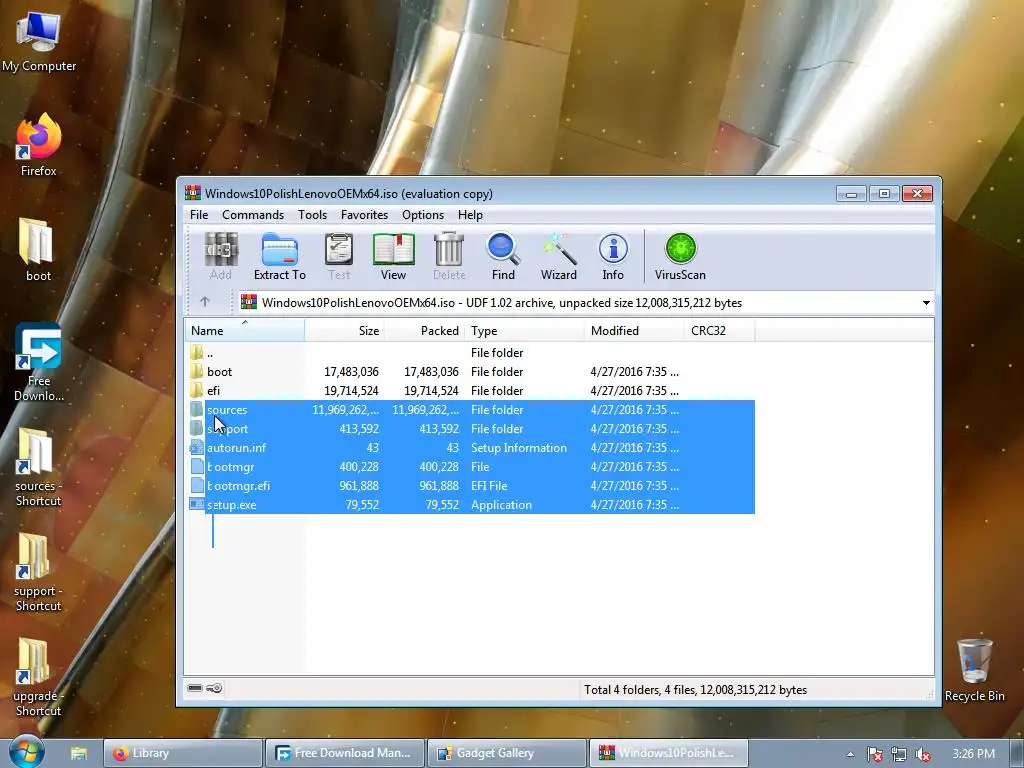1024x768 pixels.
Task: Go up one folder level arrow
Action: point(205,302)
